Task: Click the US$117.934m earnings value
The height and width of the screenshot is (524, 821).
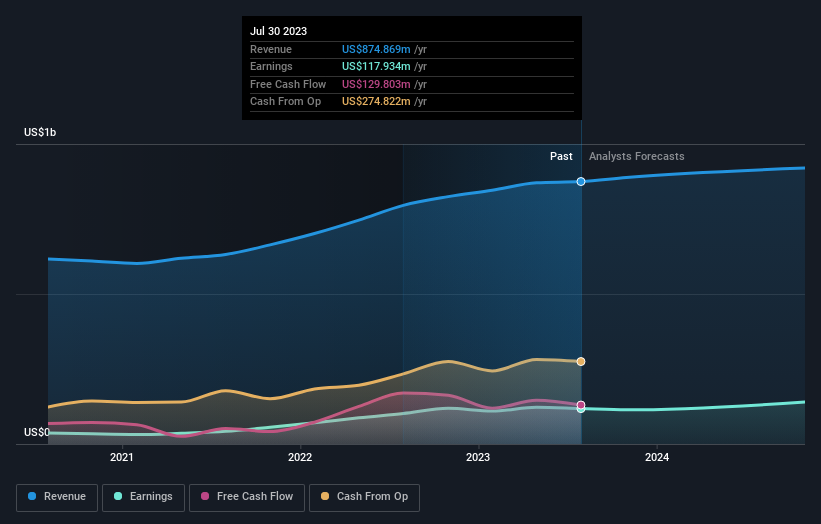Action: pos(376,66)
